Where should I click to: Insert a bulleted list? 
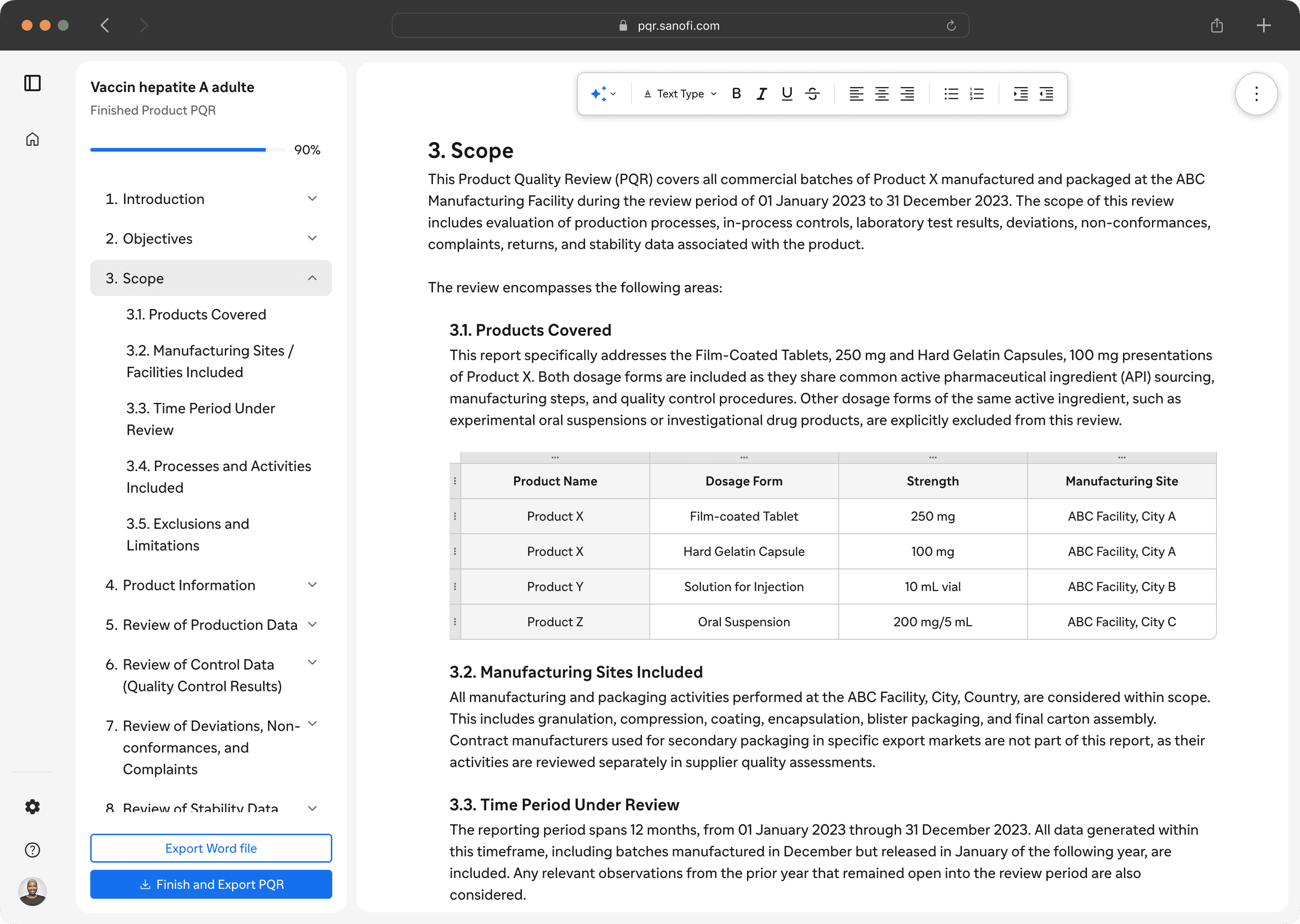click(x=951, y=94)
